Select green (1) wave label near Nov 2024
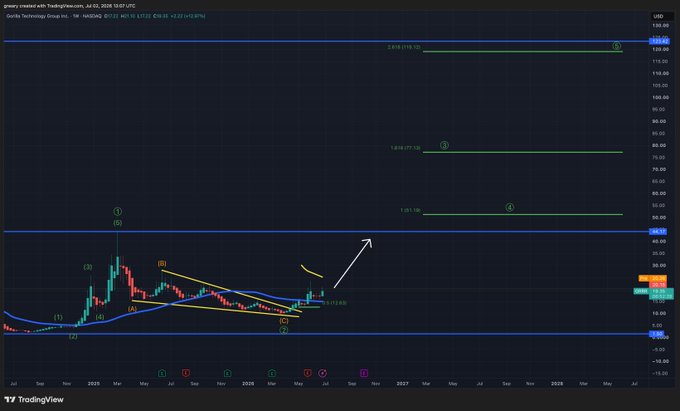Viewport: 680px width, 411px height. 58,317
